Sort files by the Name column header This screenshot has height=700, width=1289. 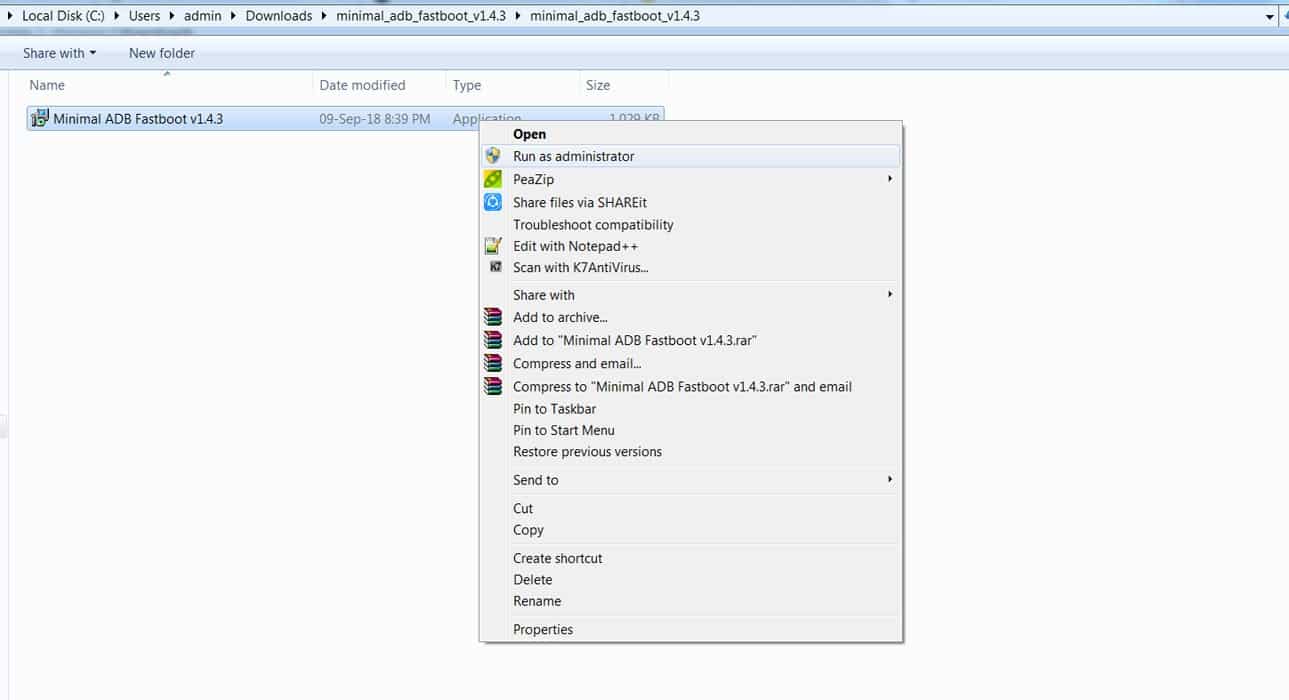point(47,85)
